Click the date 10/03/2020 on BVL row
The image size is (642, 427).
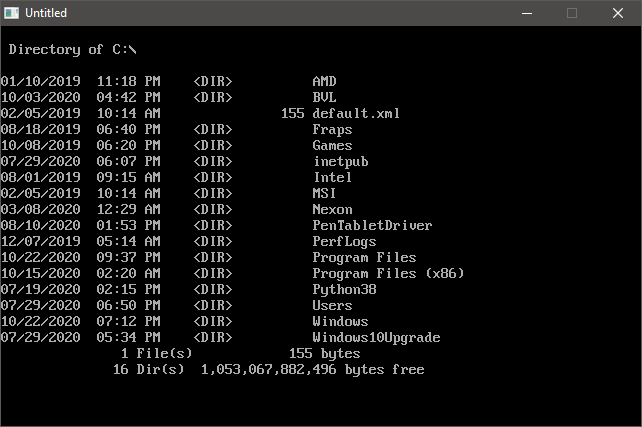(41, 97)
